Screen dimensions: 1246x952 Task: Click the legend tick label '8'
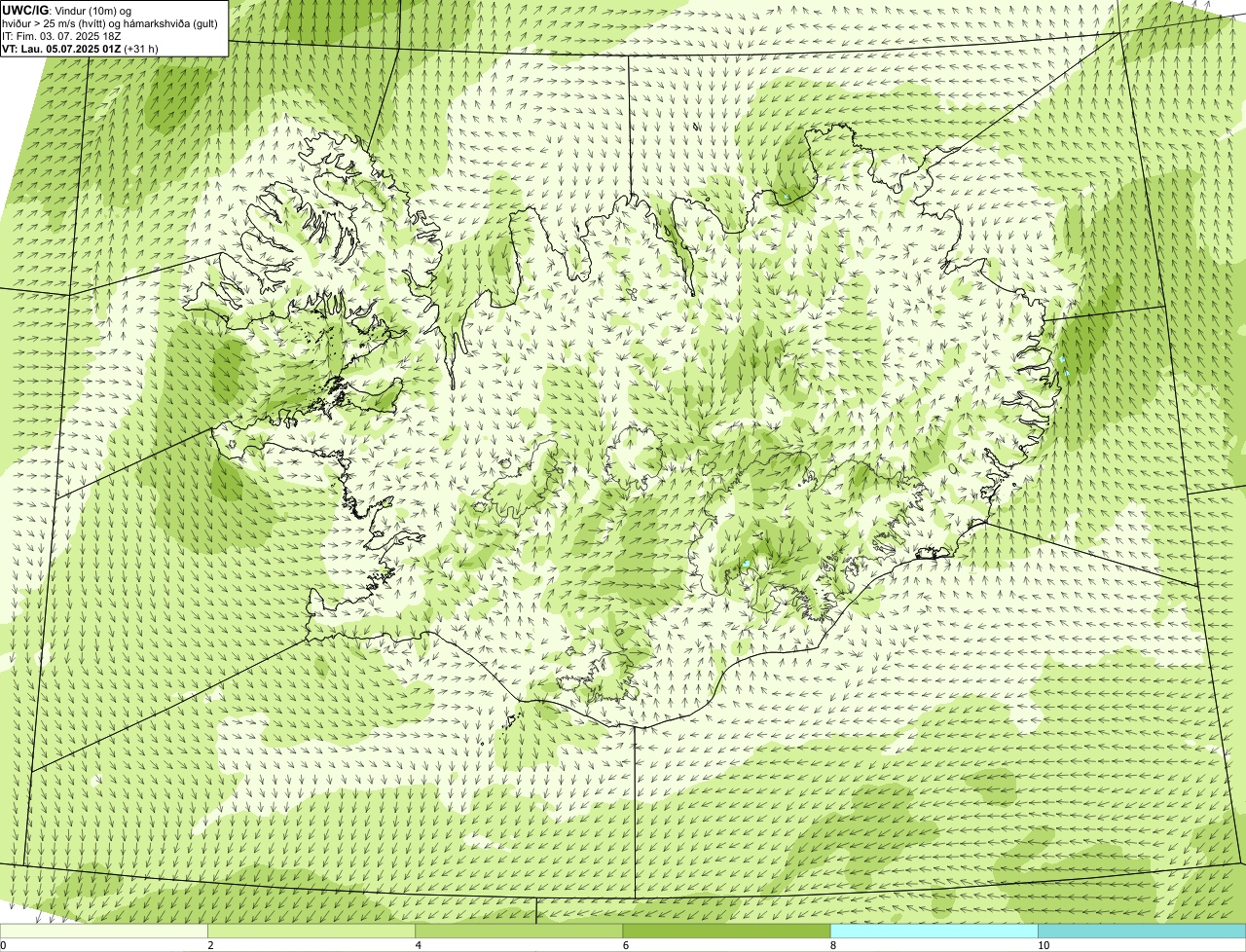(833, 945)
